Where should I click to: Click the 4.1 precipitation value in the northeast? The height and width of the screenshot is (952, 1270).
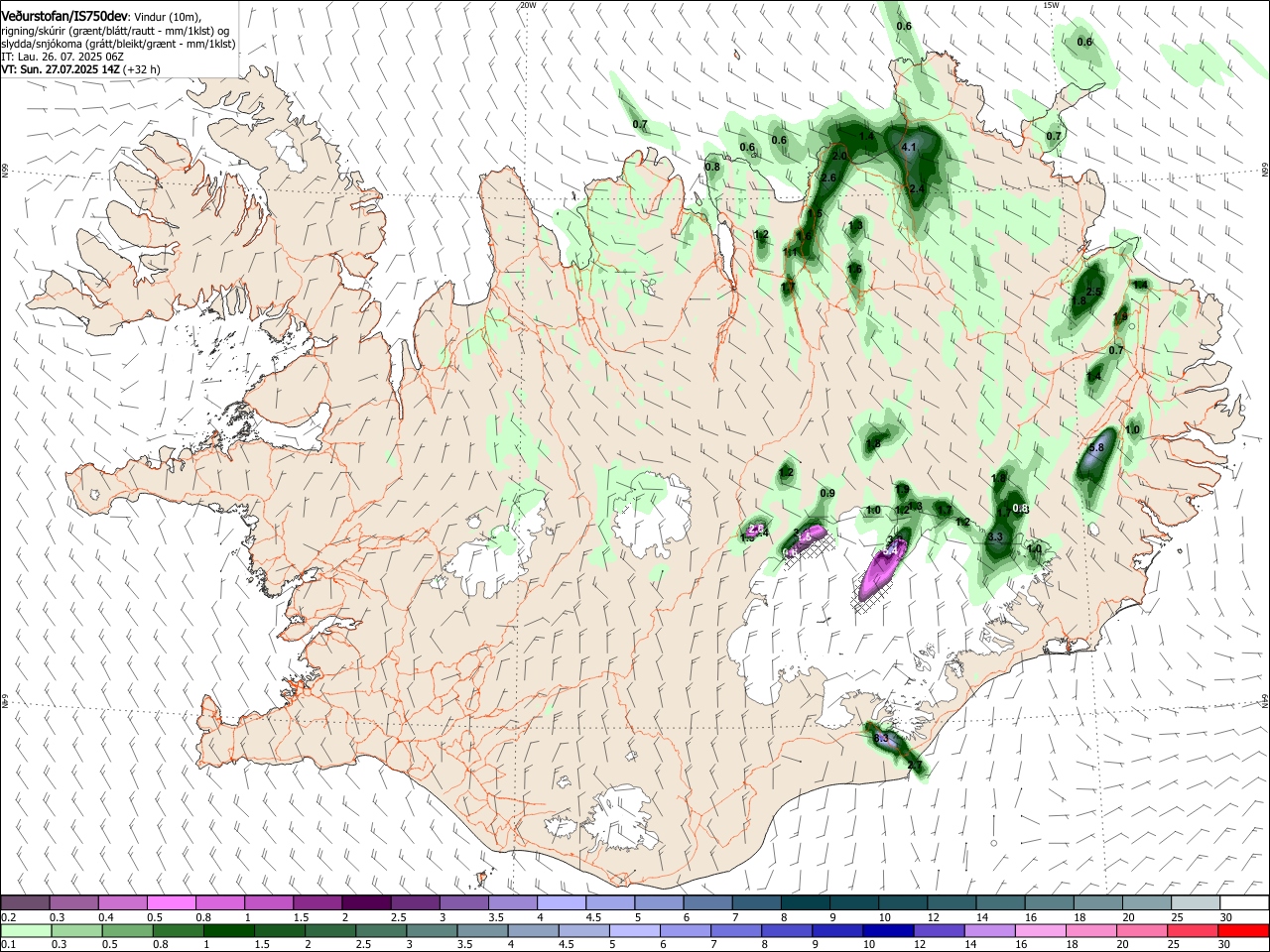click(908, 147)
